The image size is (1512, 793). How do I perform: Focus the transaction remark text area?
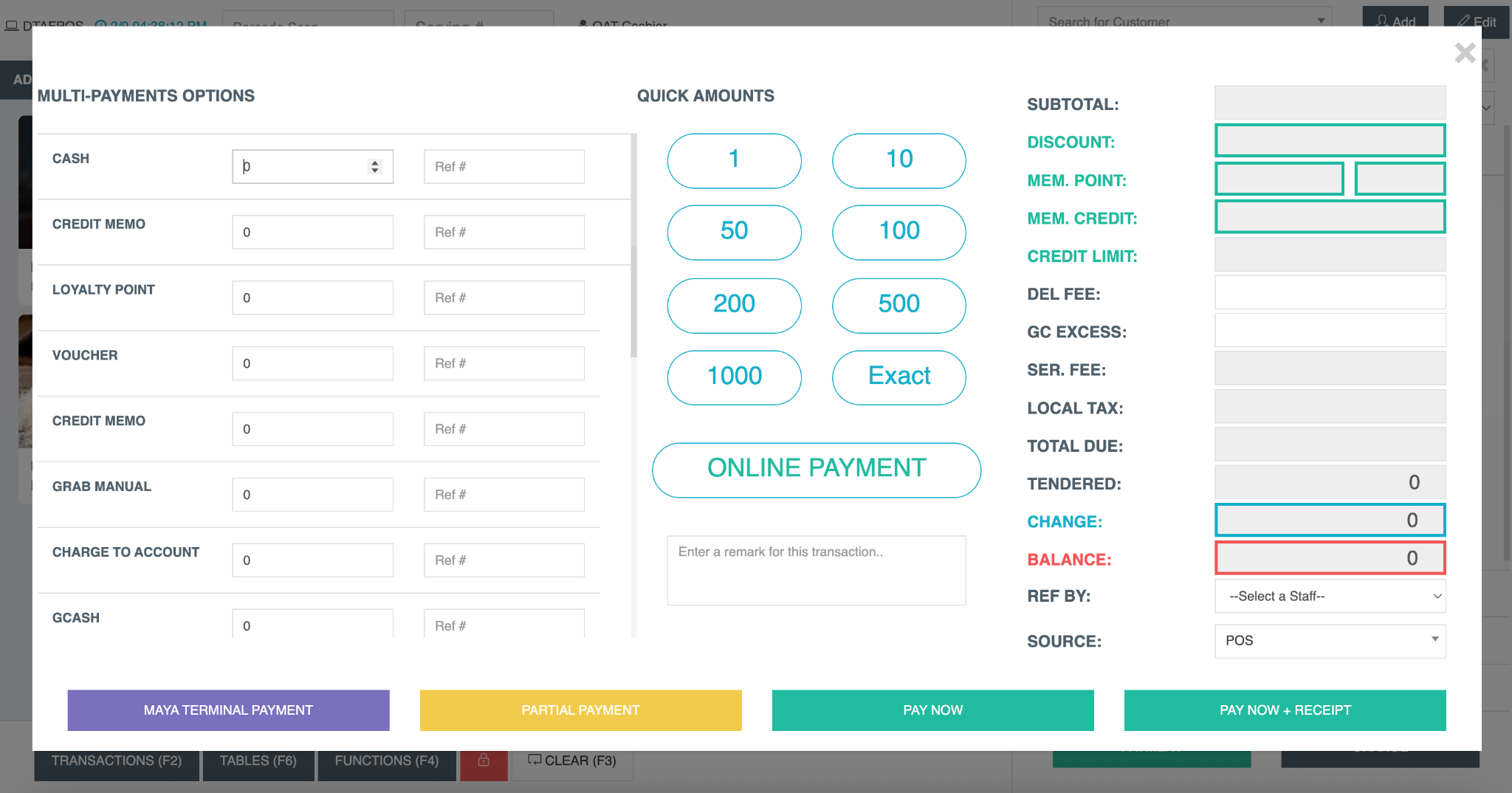tap(816, 570)
